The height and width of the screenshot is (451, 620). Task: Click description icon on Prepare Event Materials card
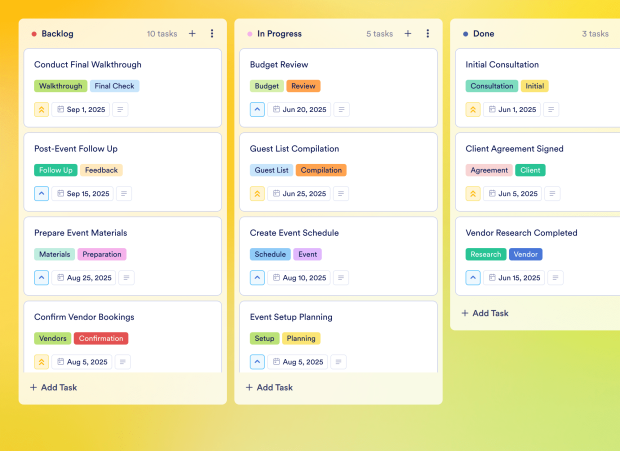(x=126, y=278)
